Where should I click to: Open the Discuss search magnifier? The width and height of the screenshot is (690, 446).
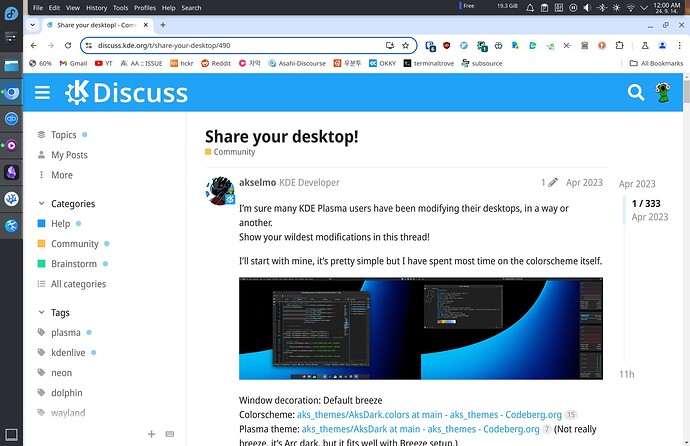point(635,92)
